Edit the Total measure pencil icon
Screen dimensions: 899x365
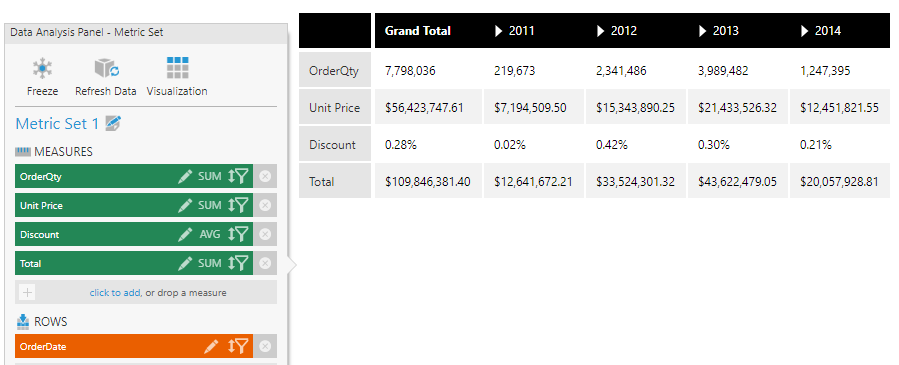click(185, 263)
